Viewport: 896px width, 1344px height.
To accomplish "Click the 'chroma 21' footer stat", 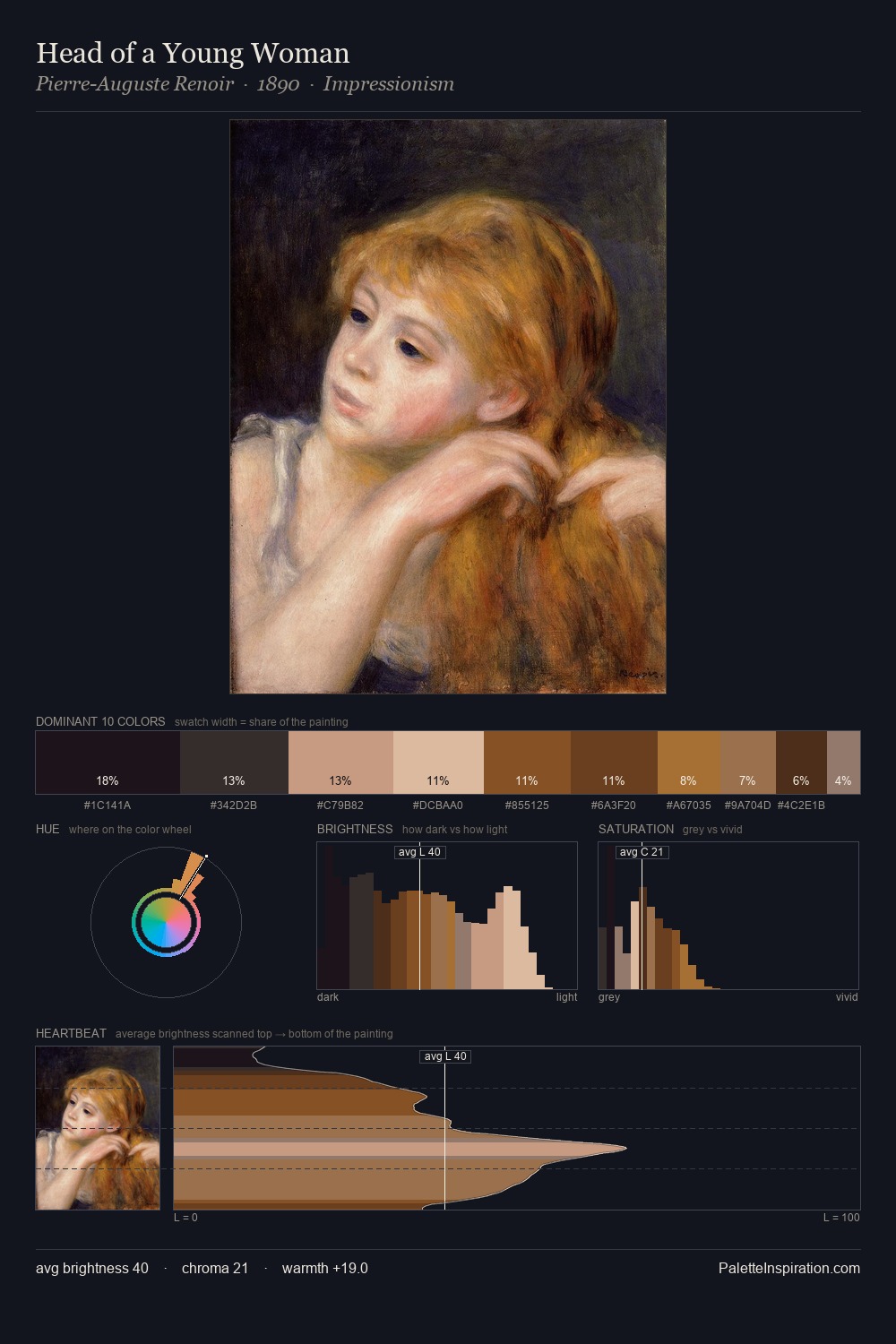I will pyautogui.click(x=215, y=1269).
